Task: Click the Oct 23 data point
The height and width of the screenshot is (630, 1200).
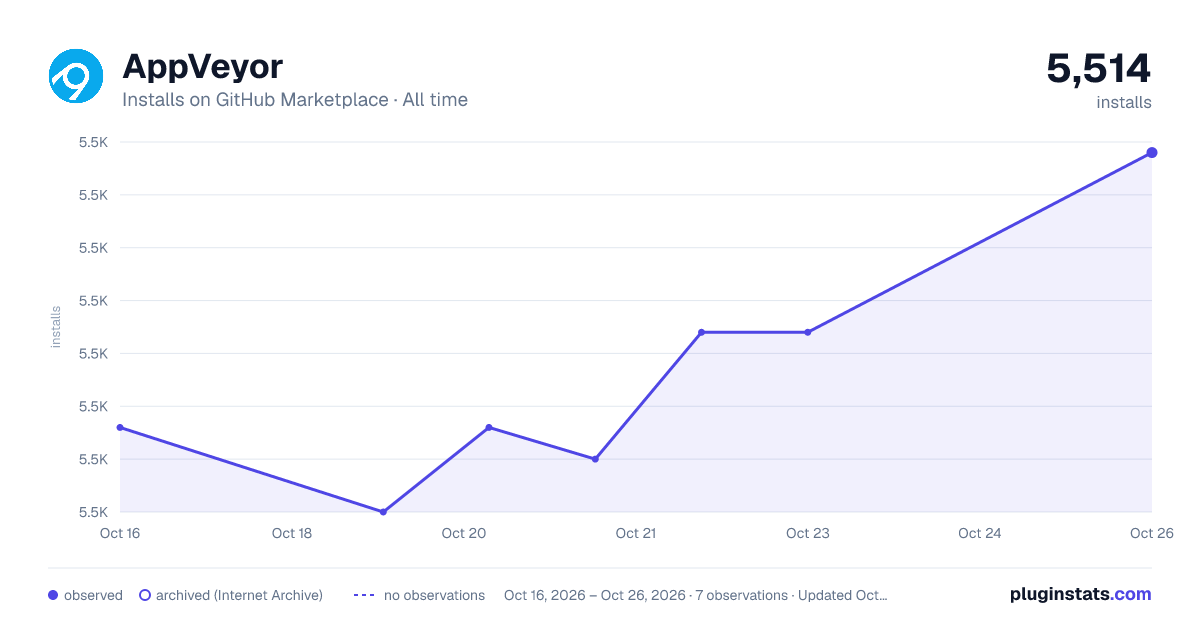Action: point(807,332)
